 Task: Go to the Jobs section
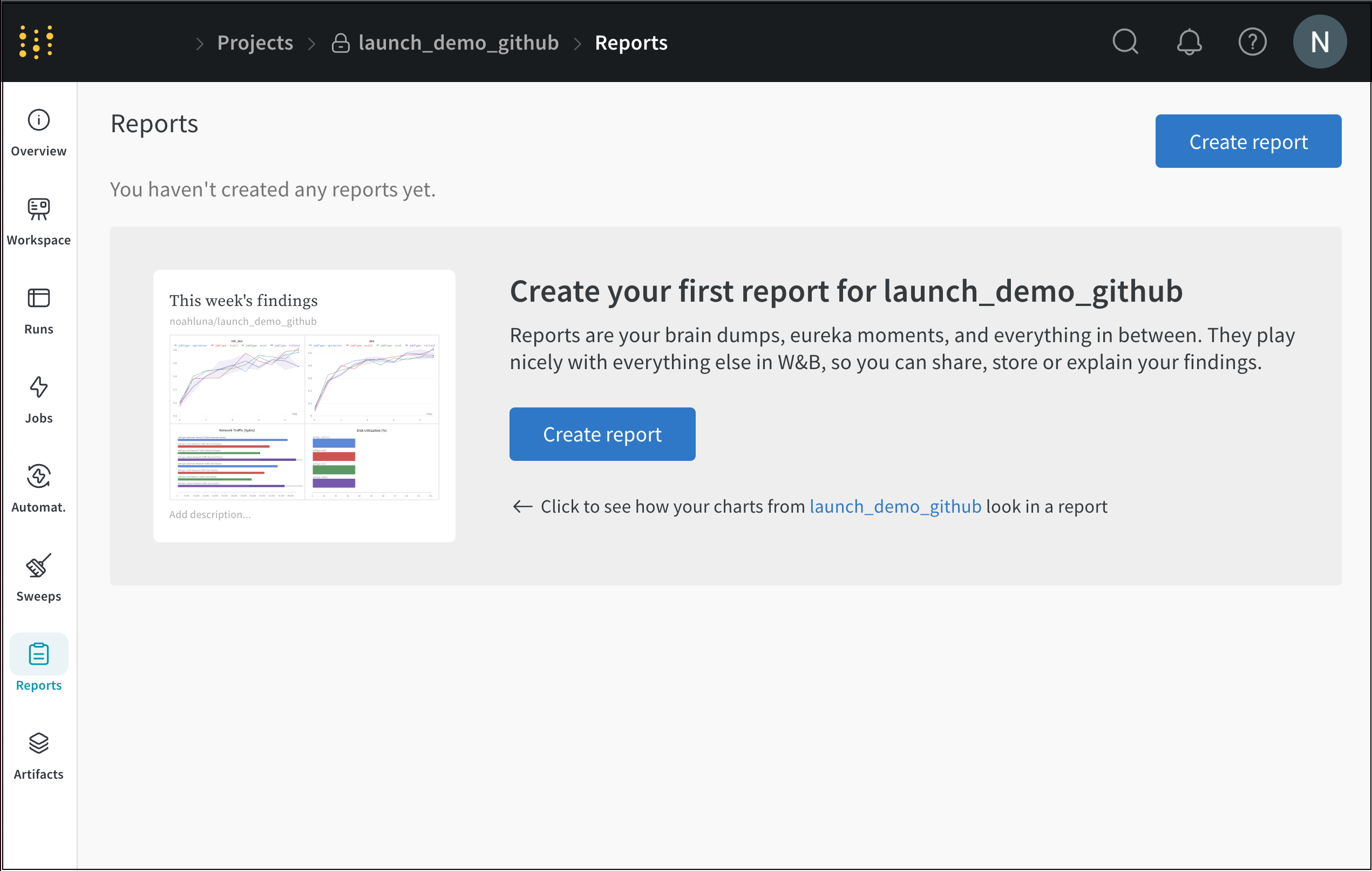pyautogui.click(x=38, y=399)
